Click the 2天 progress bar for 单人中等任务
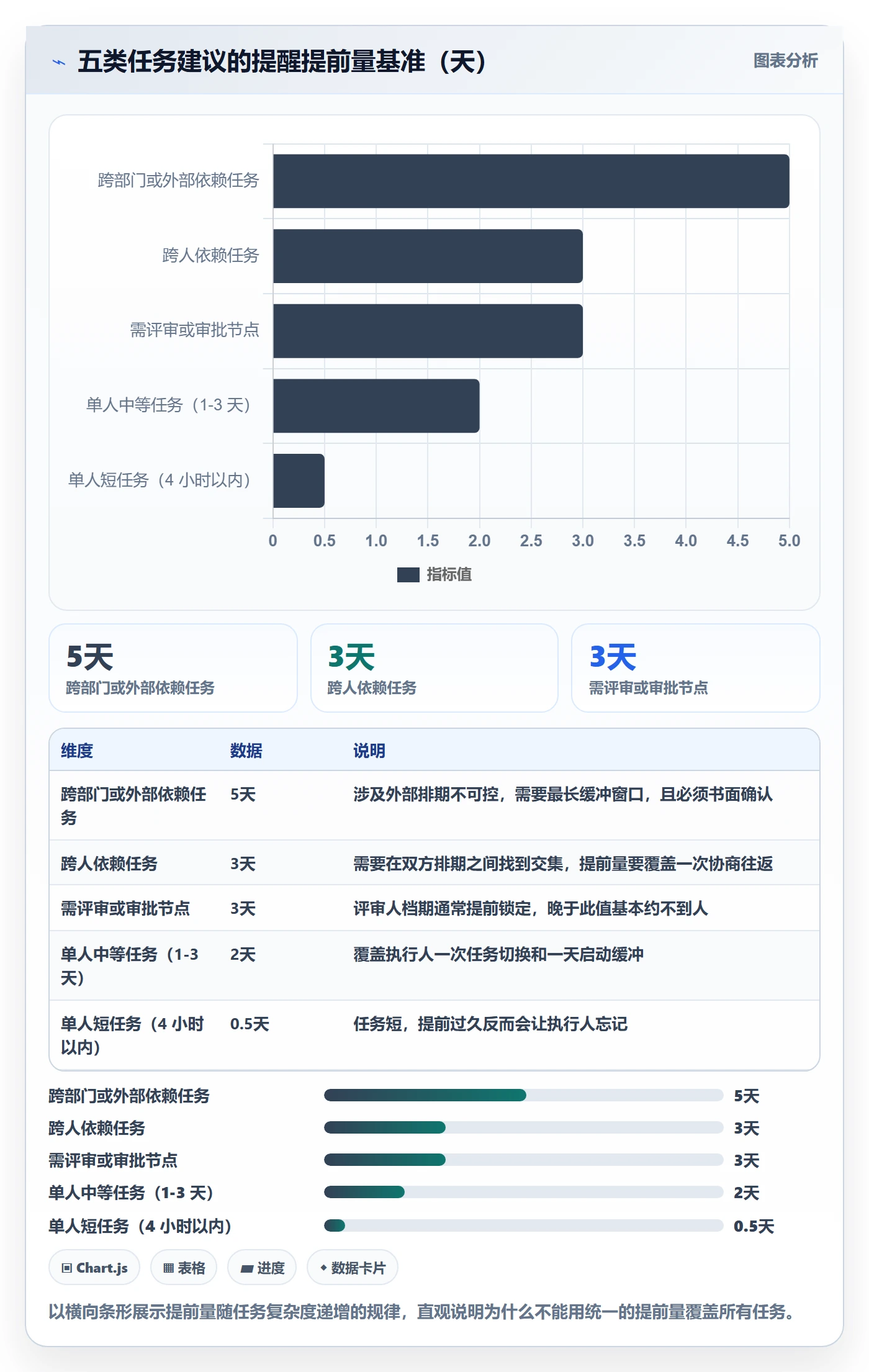Screen dimensions: 869x1372 pyautogui.click(x=523, y=1192)
